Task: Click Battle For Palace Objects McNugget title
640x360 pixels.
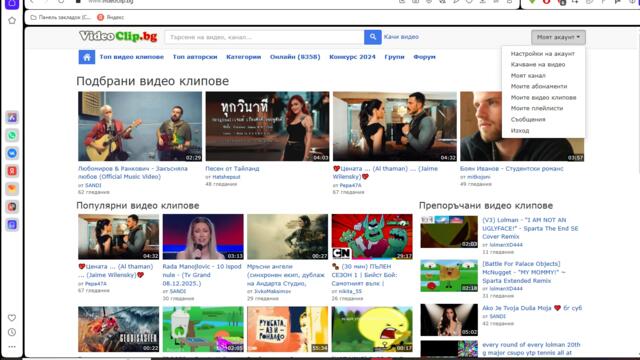Action: (524, 272)
